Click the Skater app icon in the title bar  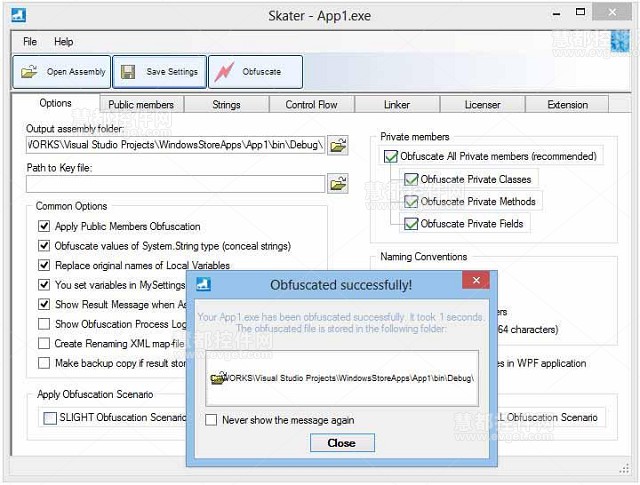pos(19,16)
